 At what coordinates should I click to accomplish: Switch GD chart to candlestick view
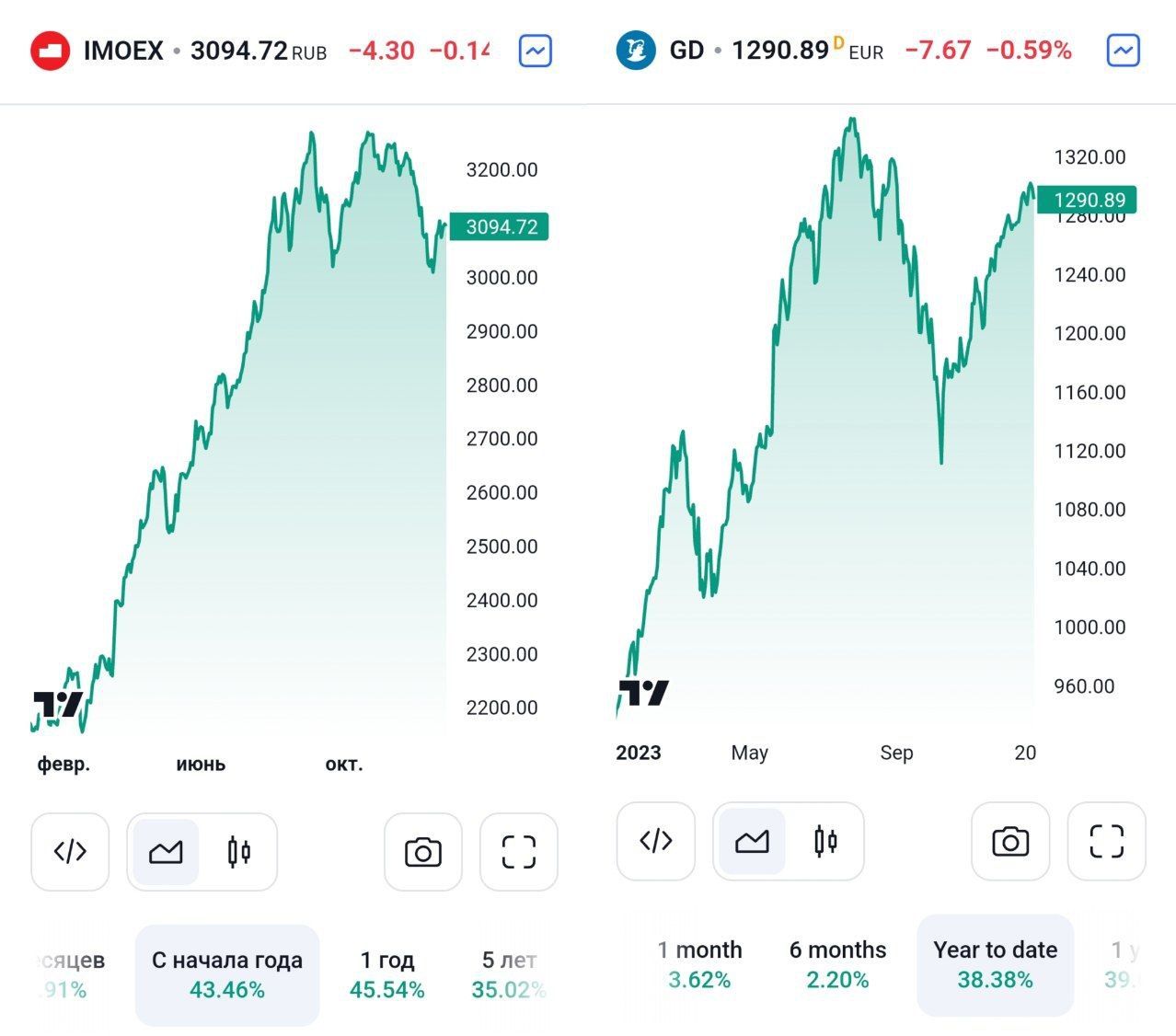(825, 841)
